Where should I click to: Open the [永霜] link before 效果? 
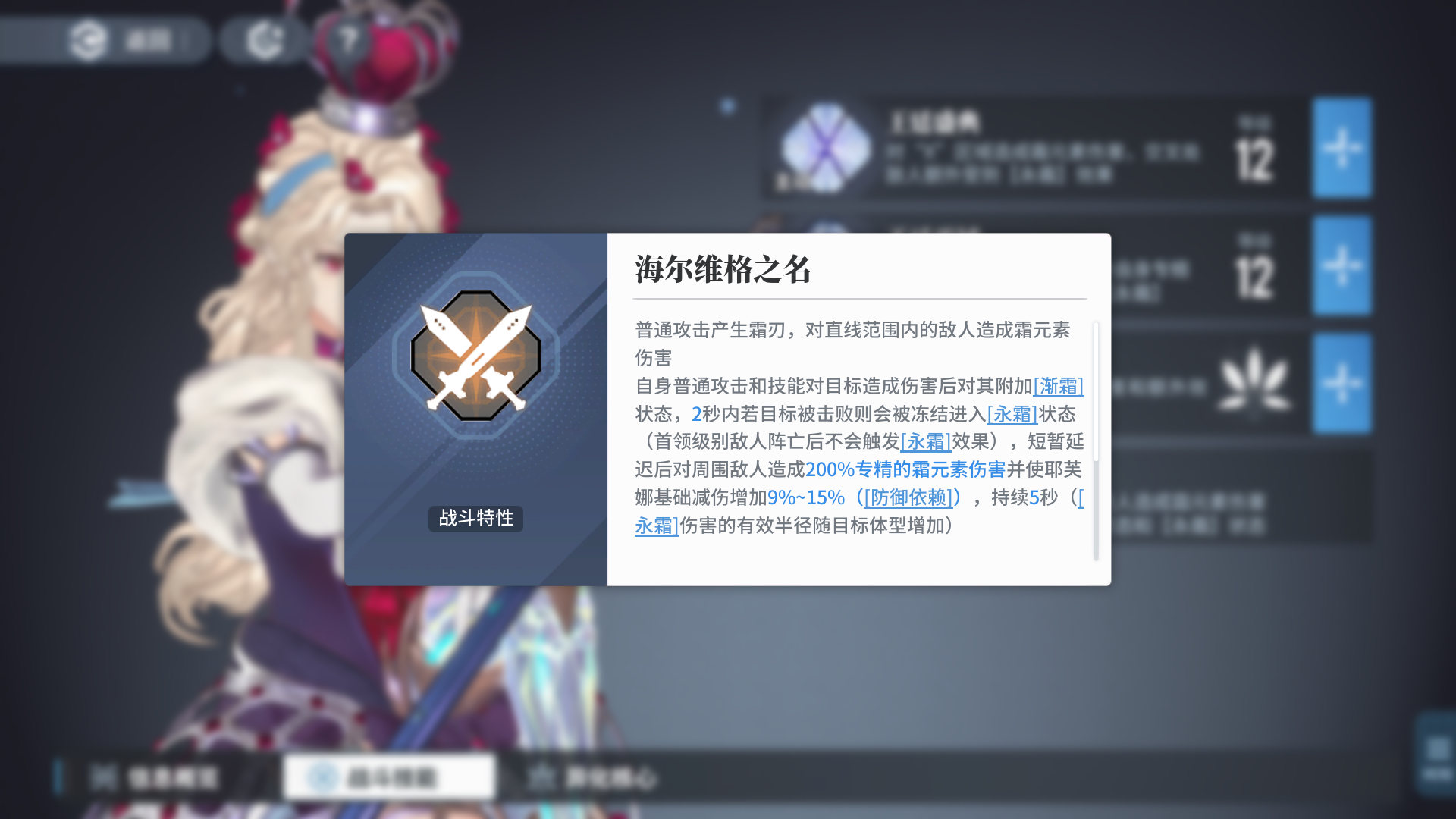point(926,441)
